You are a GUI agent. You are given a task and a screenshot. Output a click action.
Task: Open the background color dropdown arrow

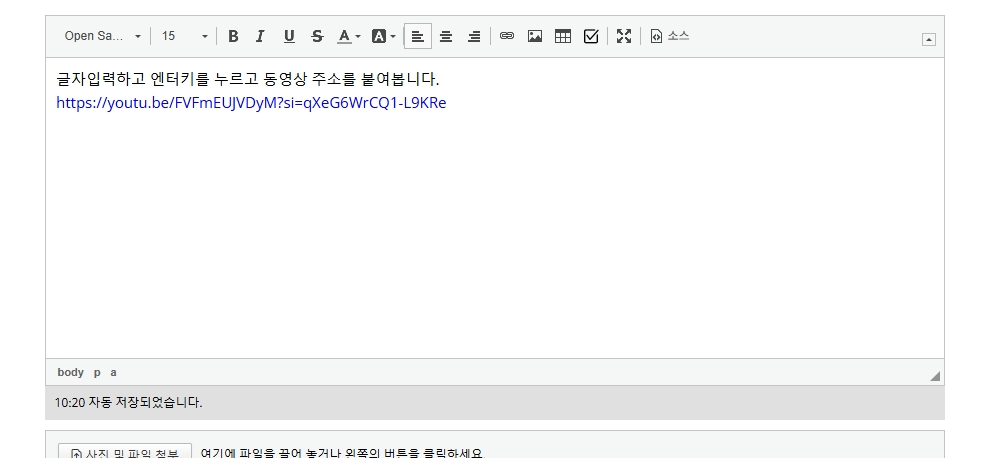(x=393, y=36)
